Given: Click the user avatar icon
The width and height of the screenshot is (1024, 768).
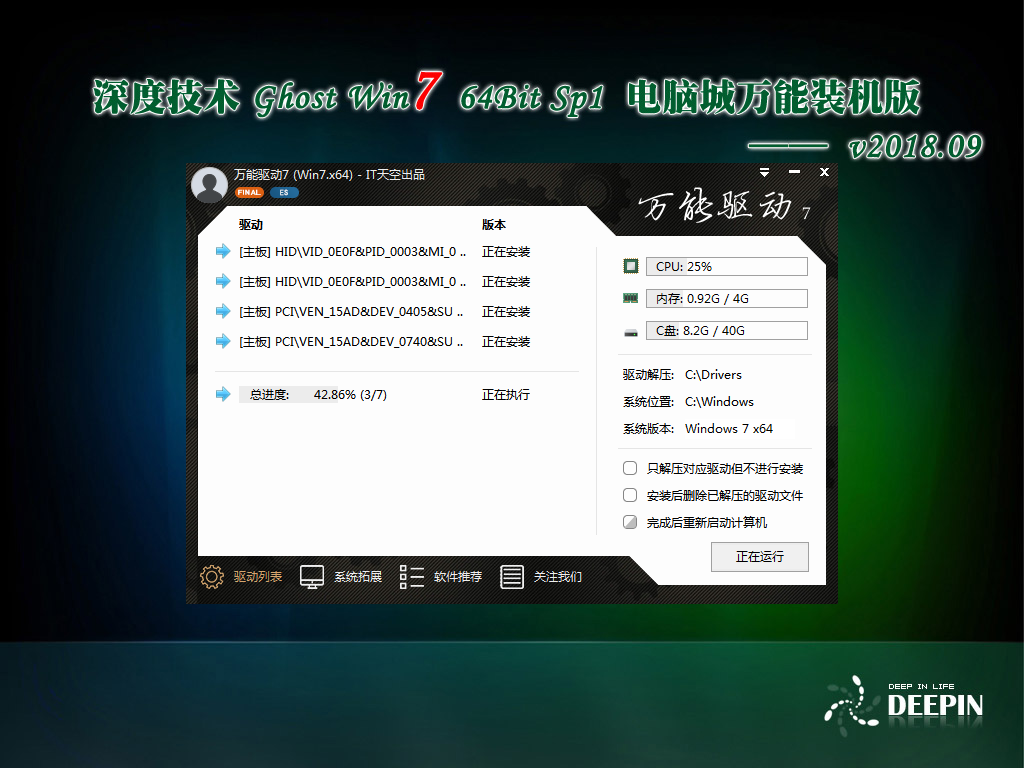Looking at the screenshot, I should tap(209, 185).
